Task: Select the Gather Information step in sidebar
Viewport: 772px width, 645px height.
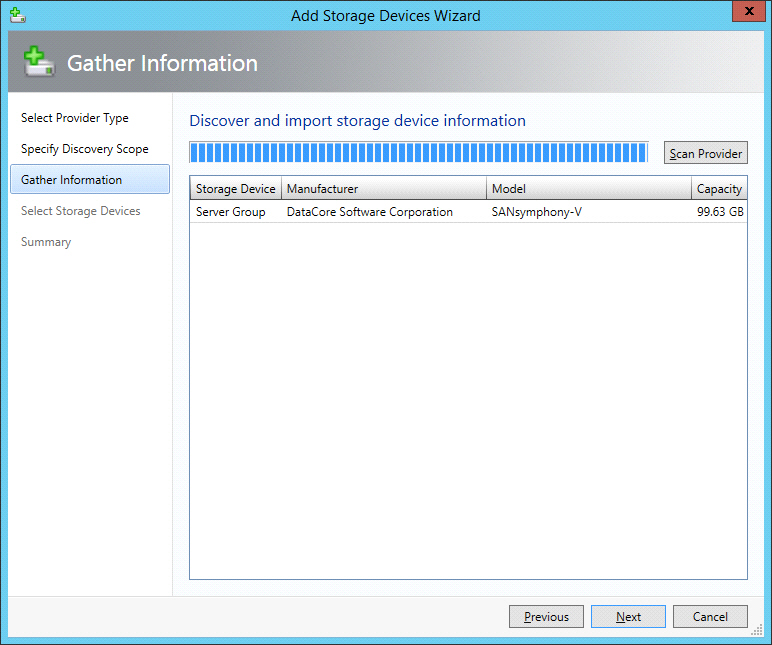Action: pyautogui.click(x=72, y=180)
